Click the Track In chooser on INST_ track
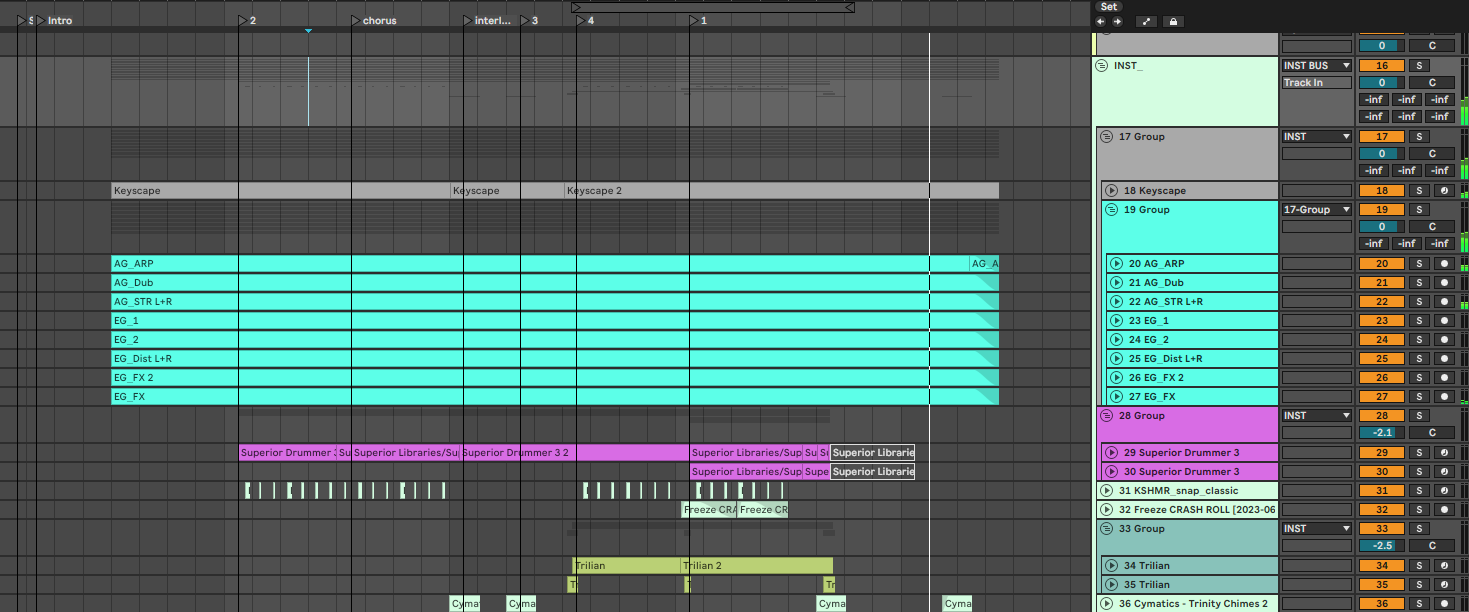Screen dimensions: 1469x612 click(1317, 83)
